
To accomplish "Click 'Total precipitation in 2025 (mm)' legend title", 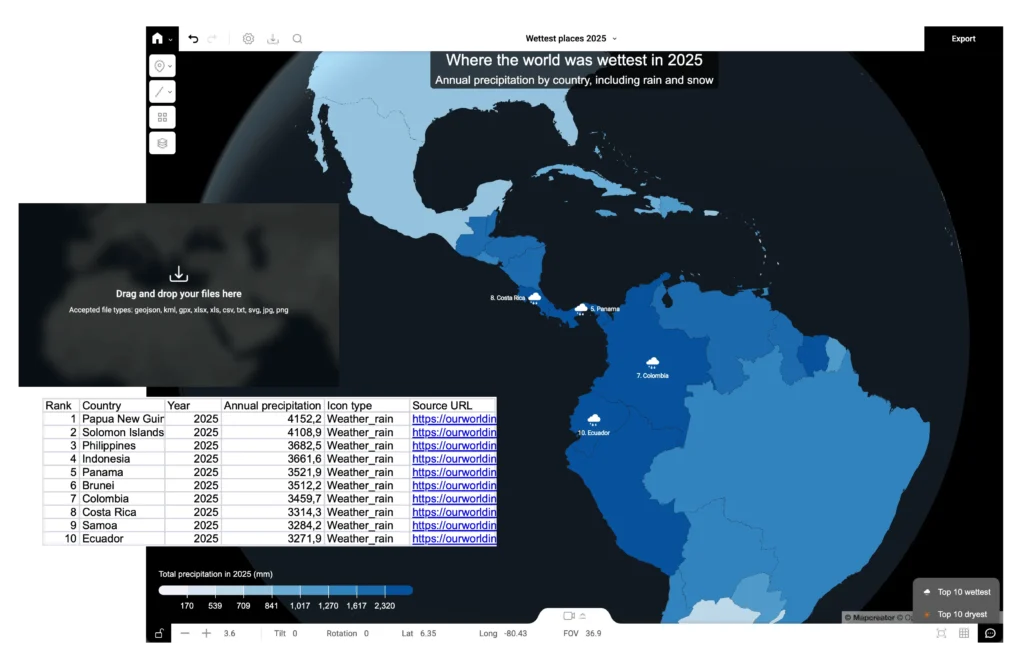I will click(216, 574).
